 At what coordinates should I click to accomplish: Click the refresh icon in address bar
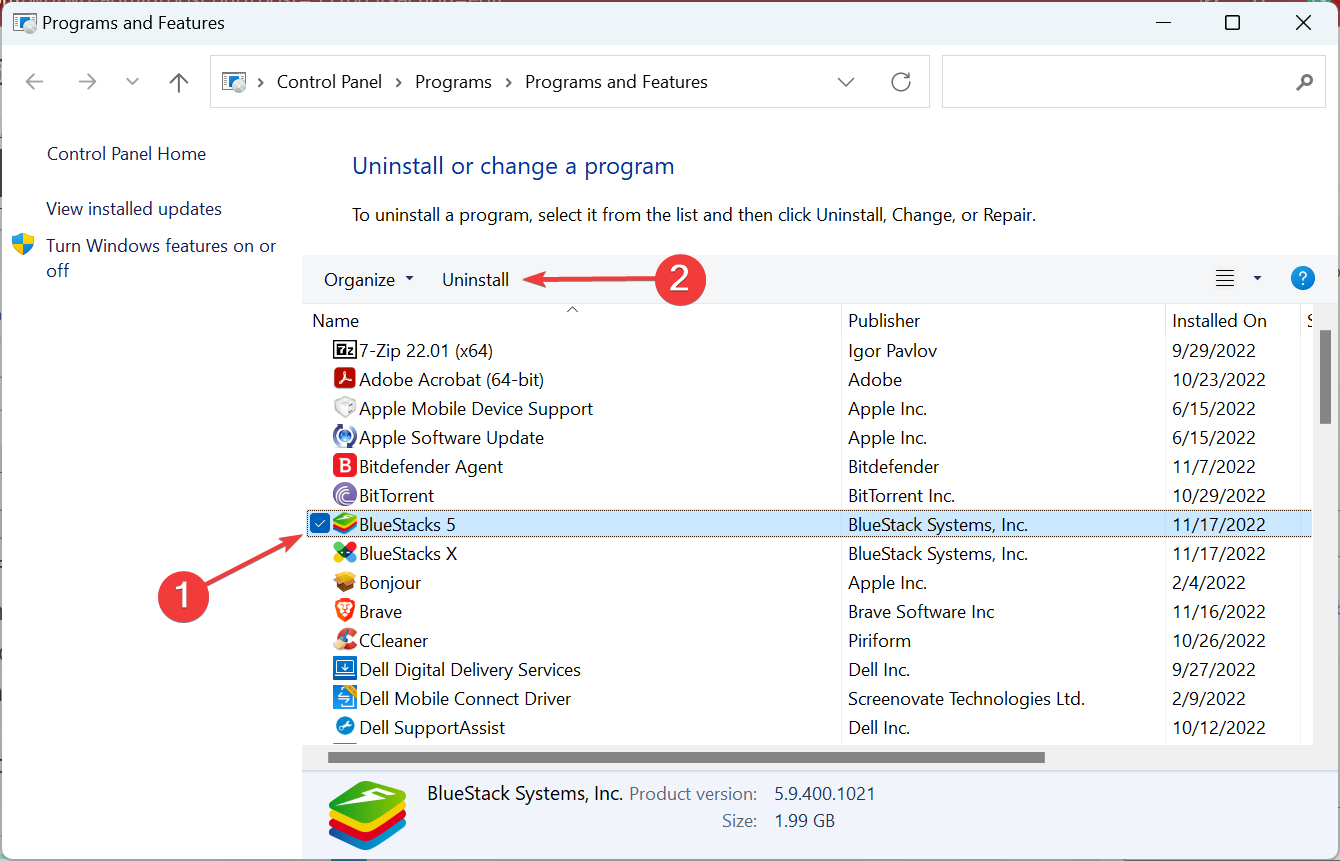point(901,82)
